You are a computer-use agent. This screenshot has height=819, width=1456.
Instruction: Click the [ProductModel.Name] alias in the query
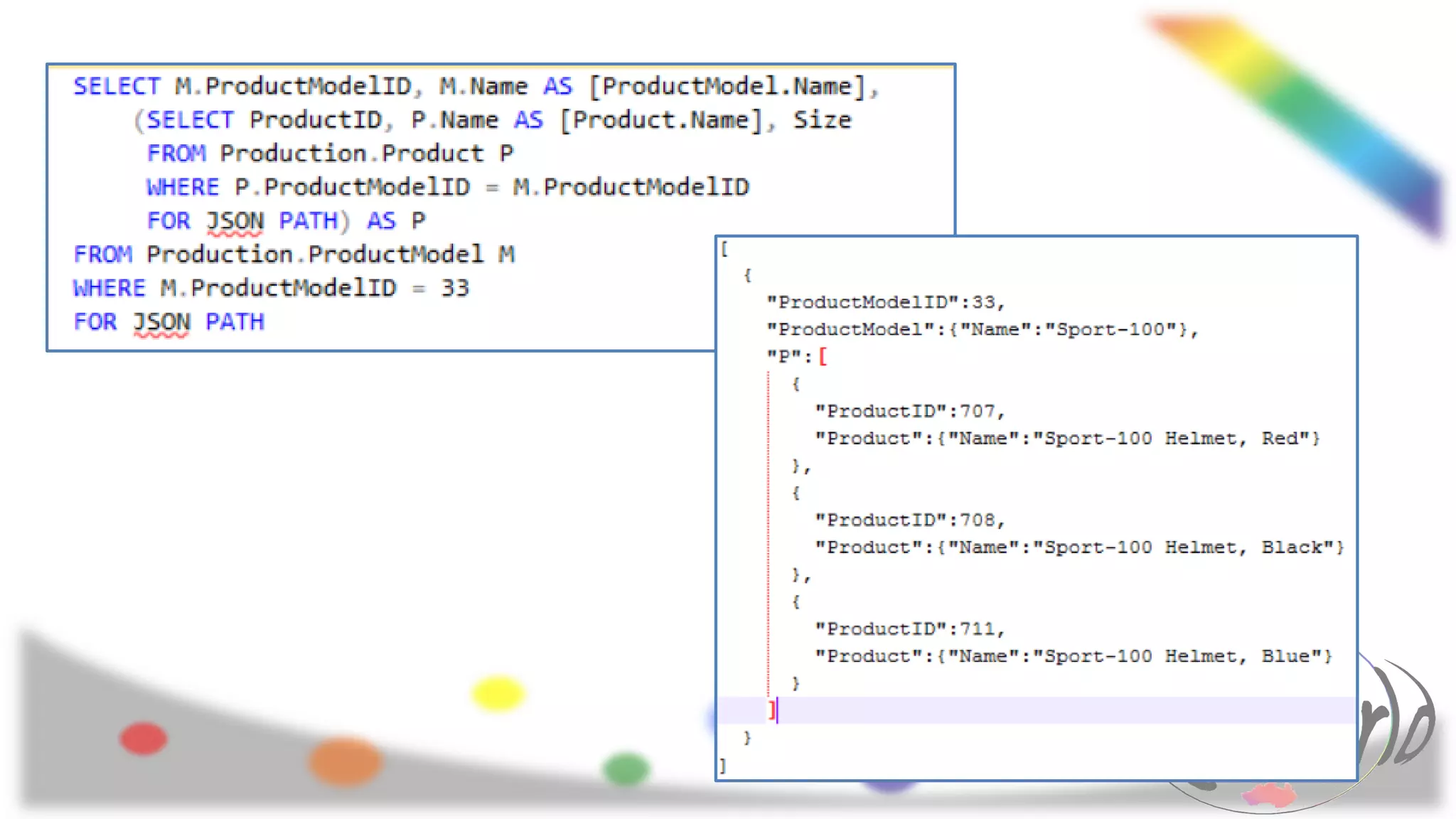pos(727,87)
